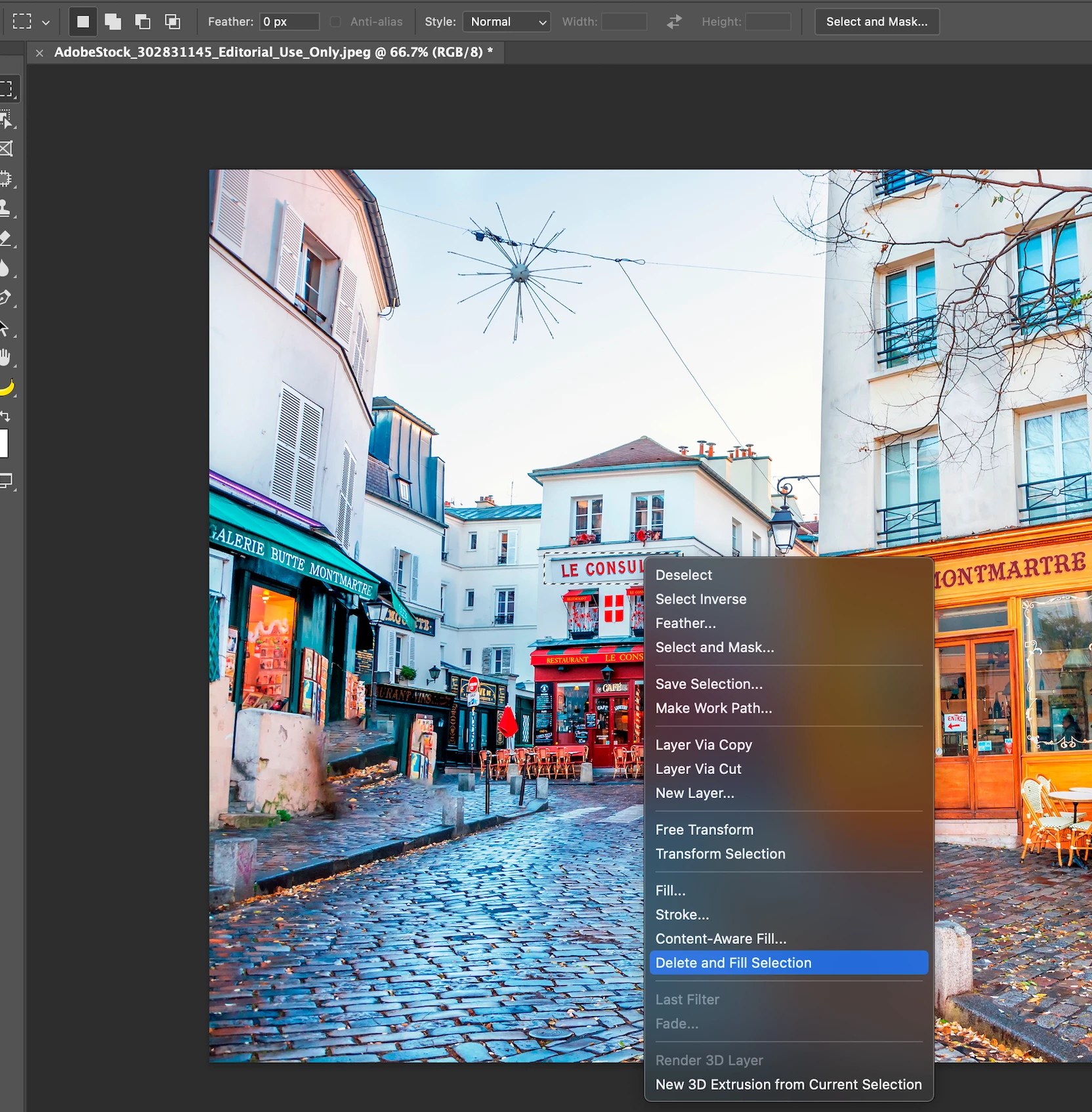Choose Transform Selection from the menu

coord(789,854)
